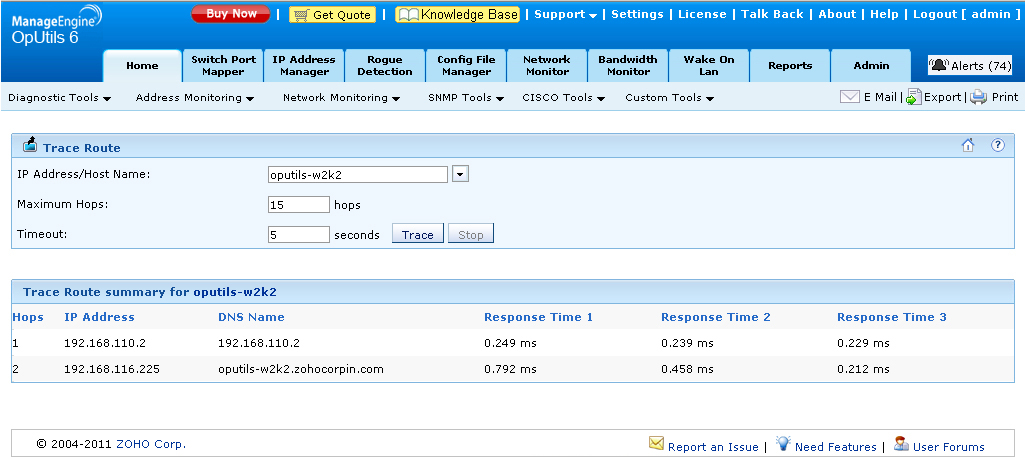Focus the Maximum Hops input field
1027x459 pixels.
(x=299, y=205)
